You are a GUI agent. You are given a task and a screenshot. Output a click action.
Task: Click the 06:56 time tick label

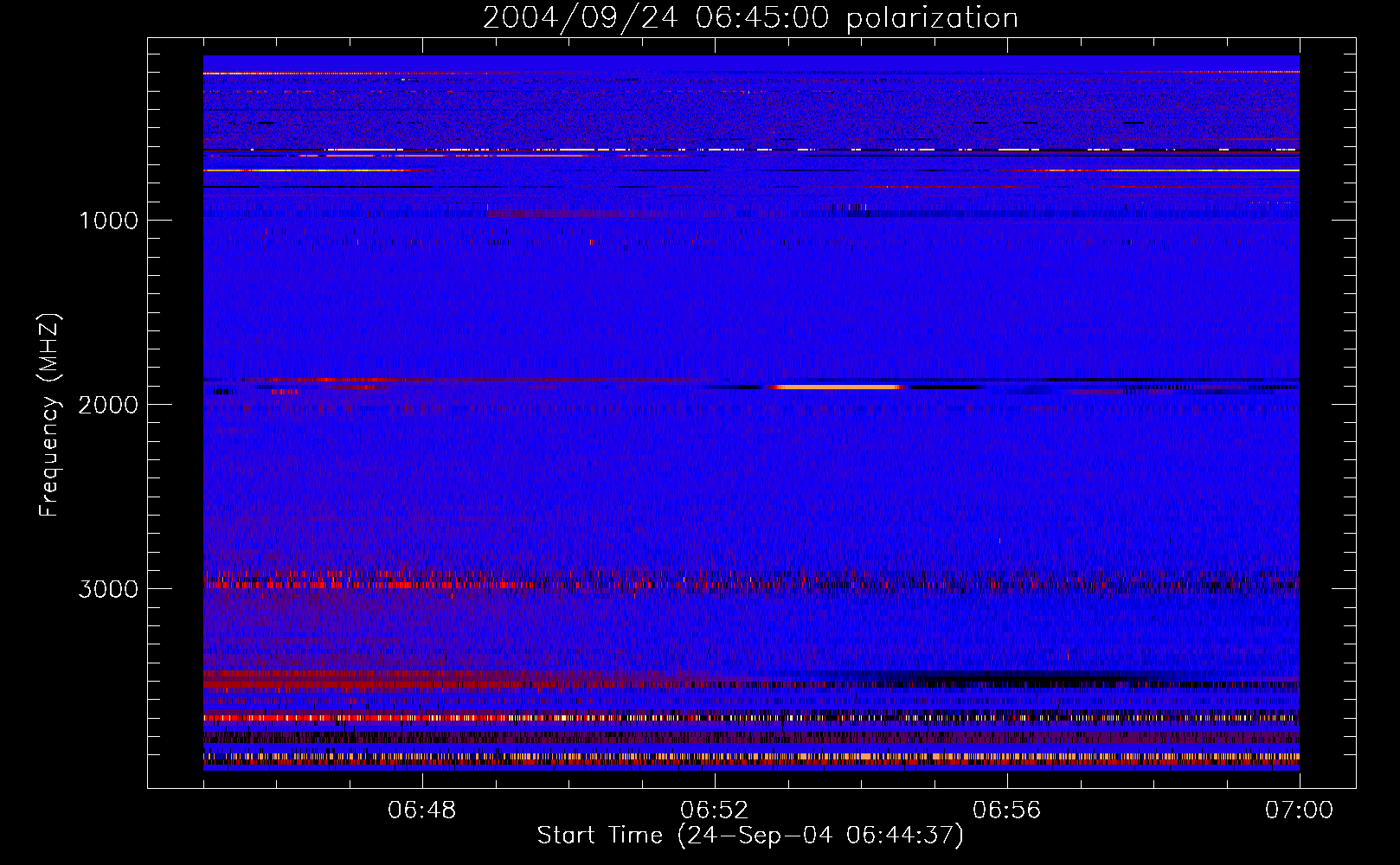pyautogui.click(x=1007, y=810)
